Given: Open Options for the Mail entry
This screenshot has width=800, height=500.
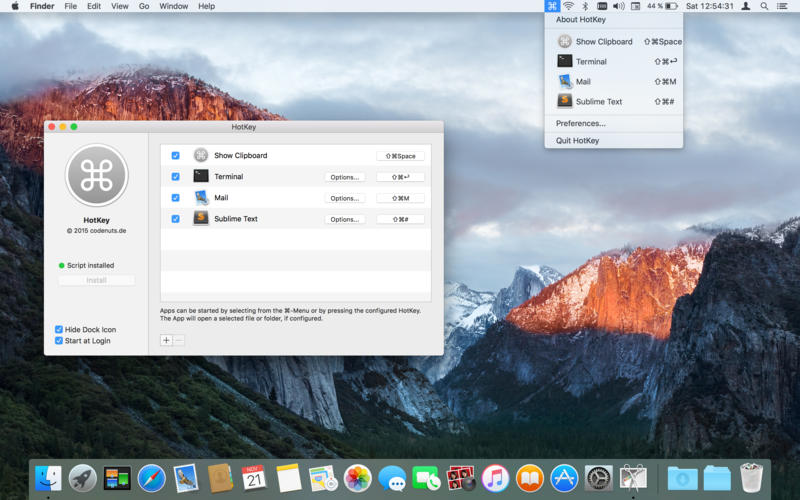Looking at the screenshot, I should click(x=344, y=198).
